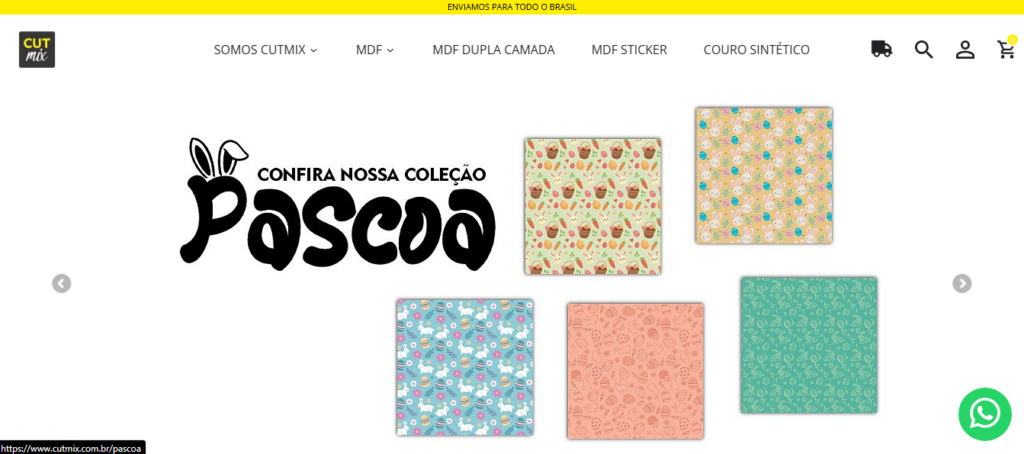Open the delivery truck shipping icon
The height and width of the screenshot is (454, 1024).
(x=882, y=49)
